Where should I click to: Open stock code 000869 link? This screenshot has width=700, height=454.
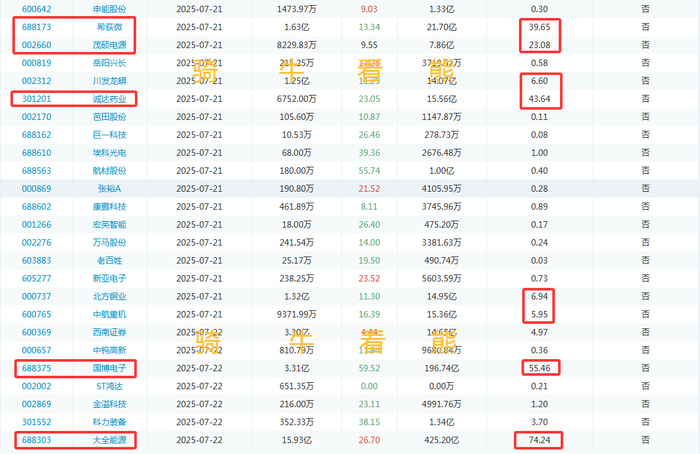(x=37, y=189)
